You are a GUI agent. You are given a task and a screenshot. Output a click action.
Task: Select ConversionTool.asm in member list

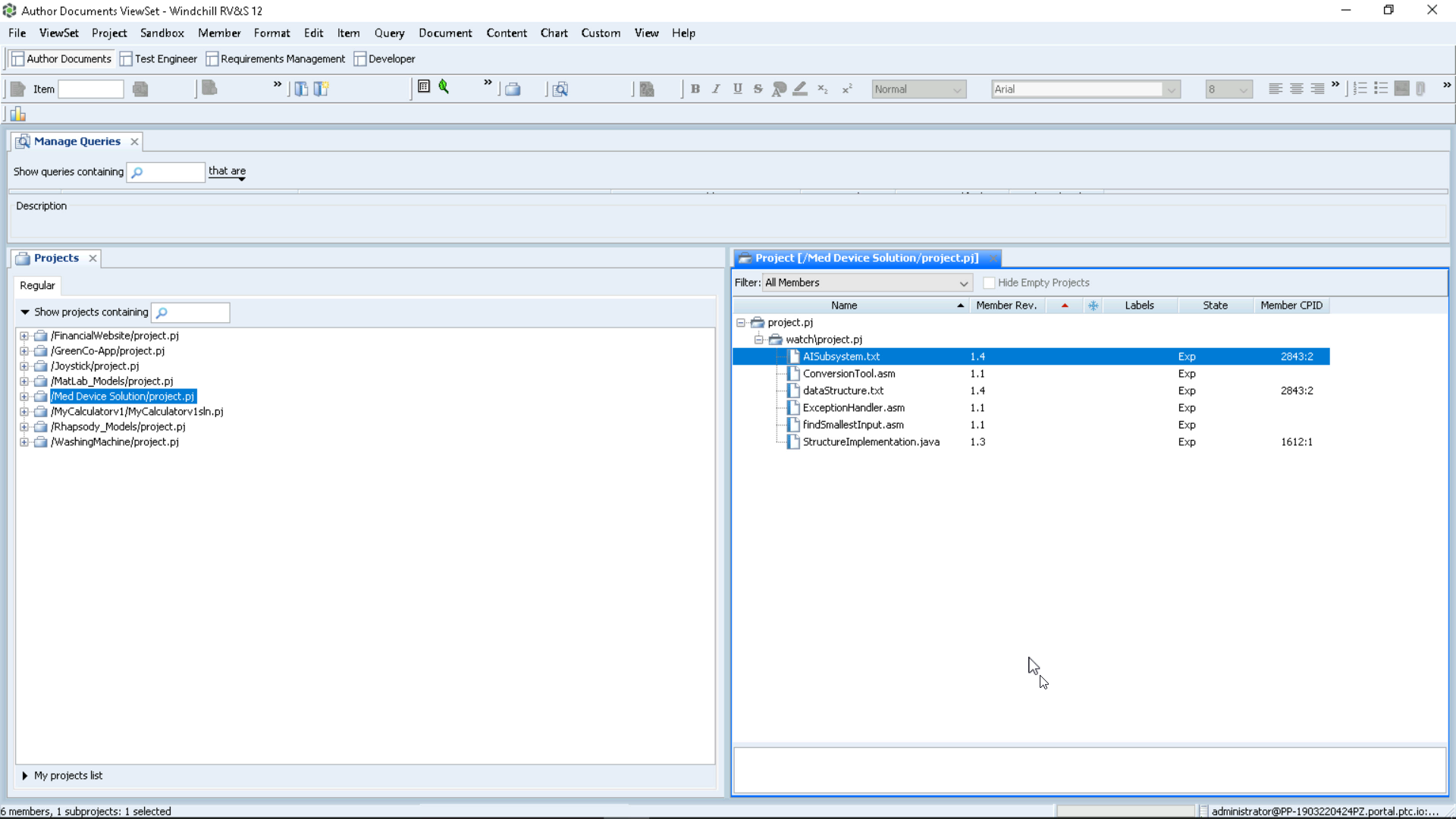tap(849, 374)
